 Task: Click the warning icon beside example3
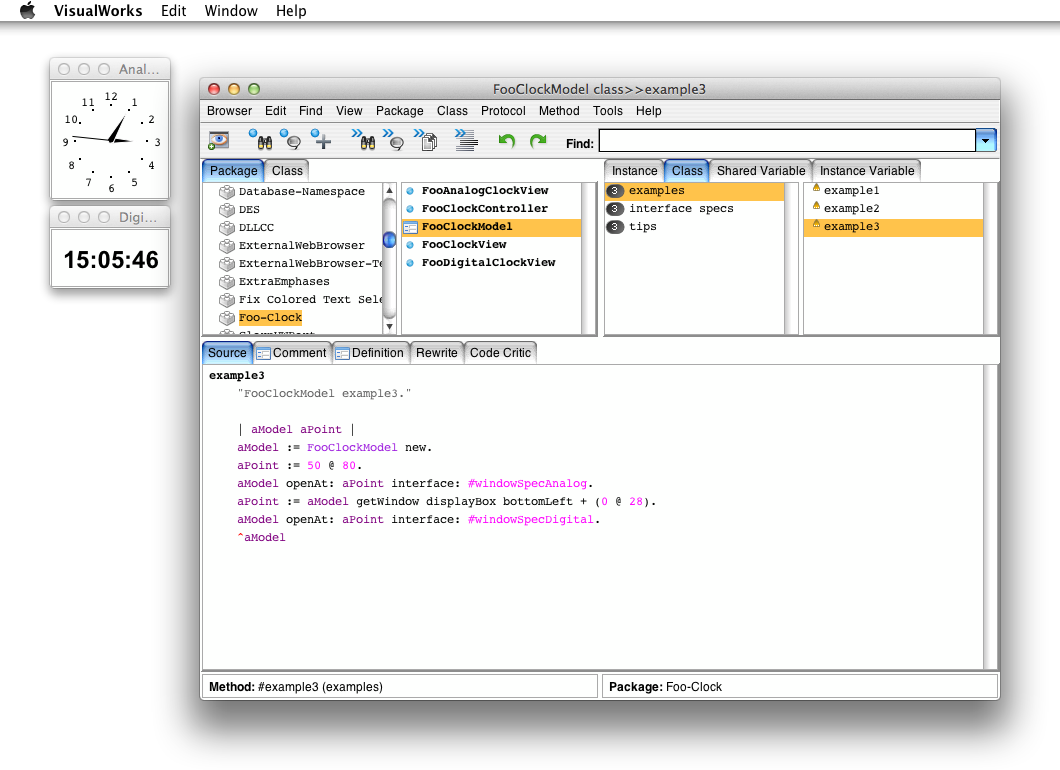tap(816, 224)
